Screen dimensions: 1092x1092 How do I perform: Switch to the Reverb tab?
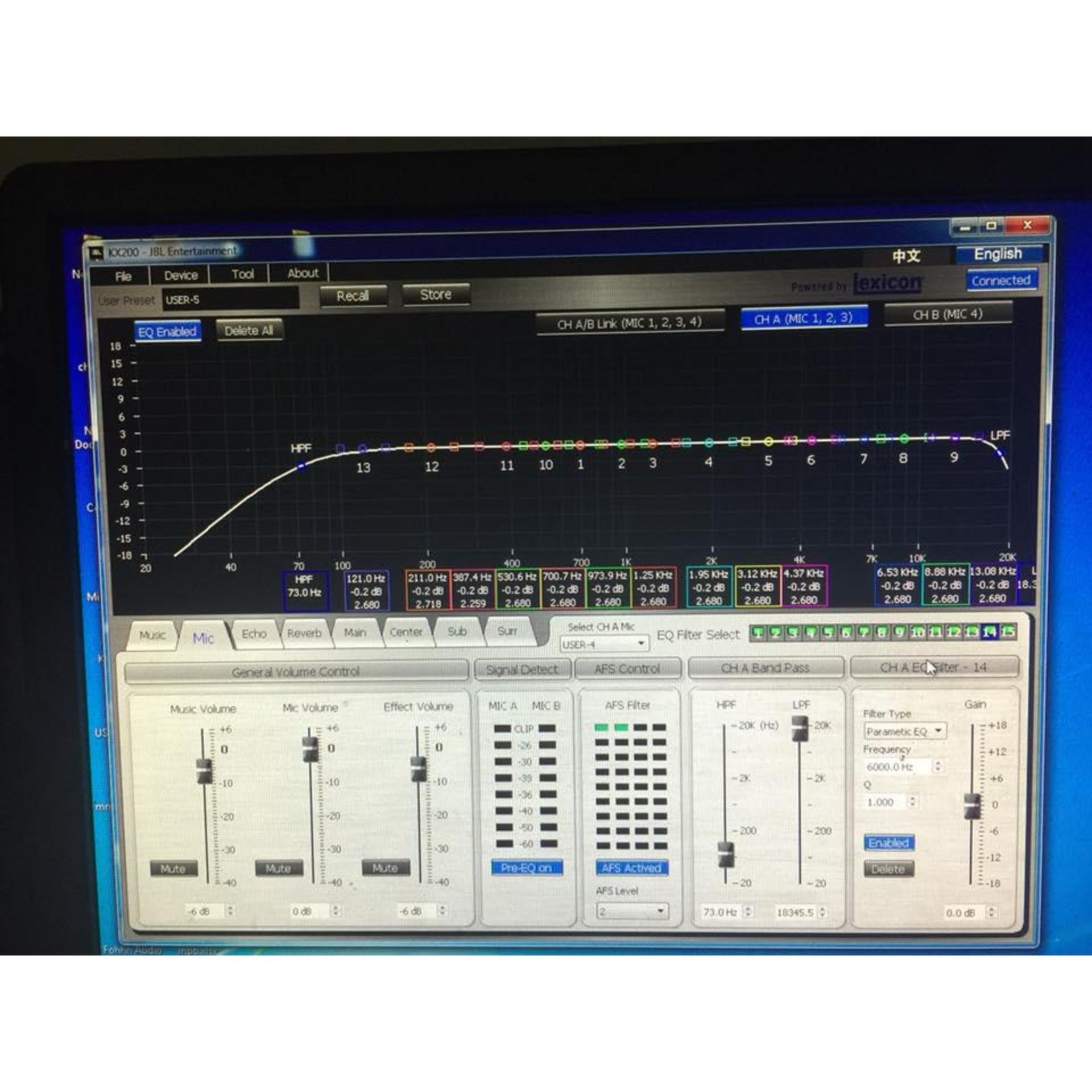[304, 633]
